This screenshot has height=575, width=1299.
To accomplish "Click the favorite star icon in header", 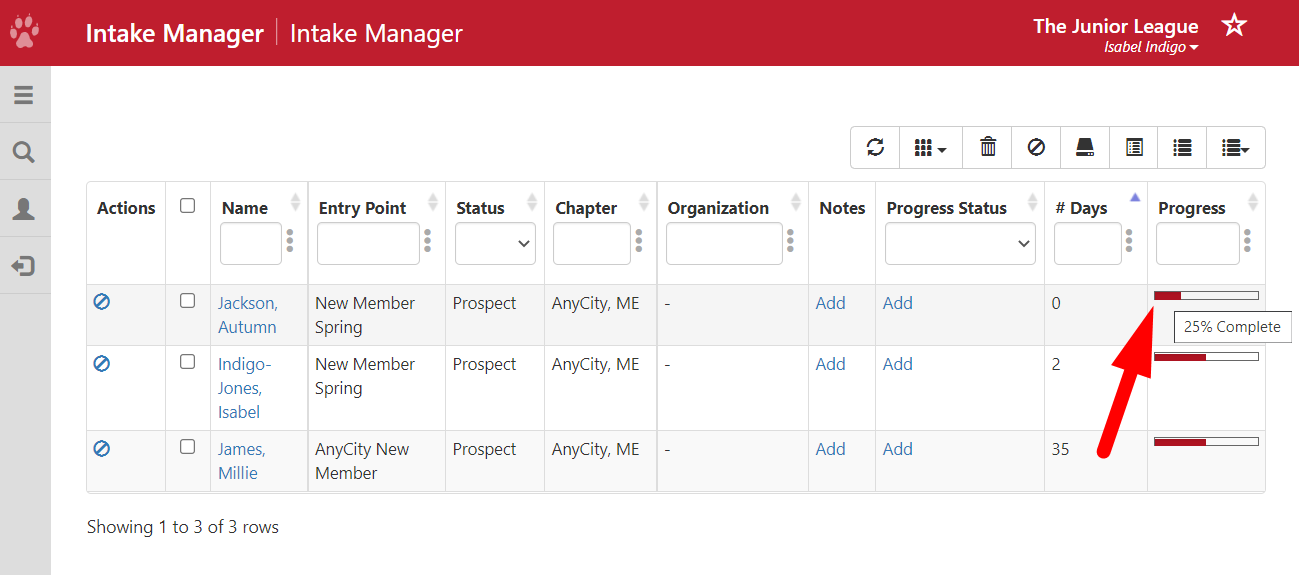I will tap(1234, 25).
